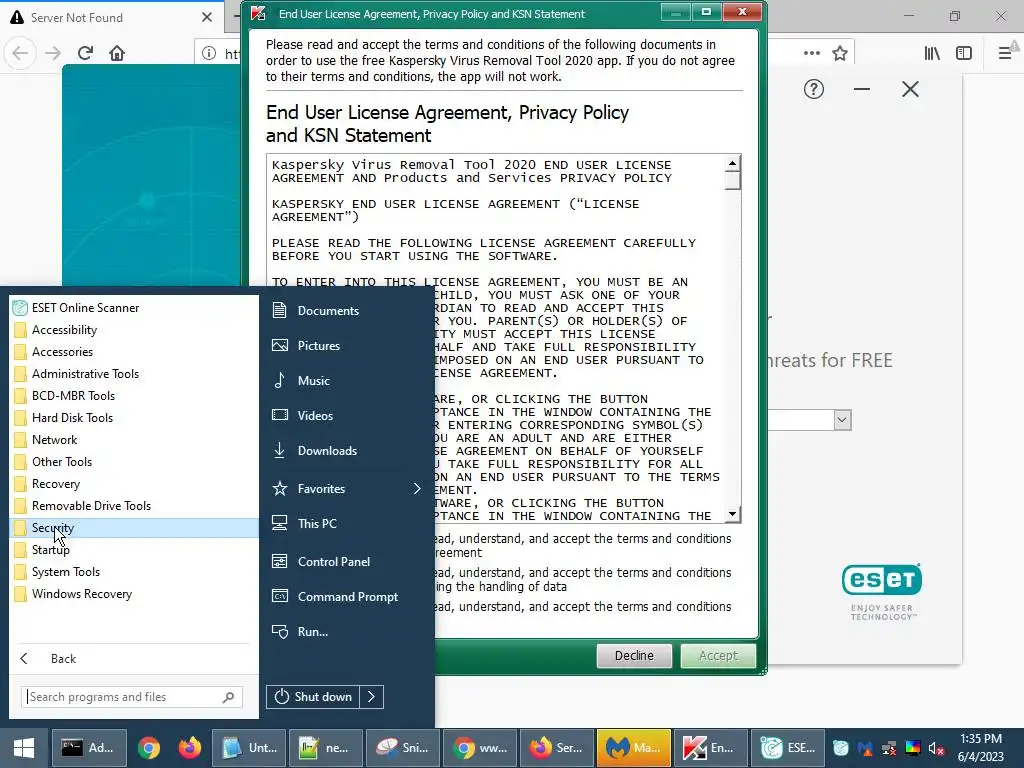Screen dimensions: 1024x768
Task: Launch pinned Chrome from the taskbar
Action: click(149, 748)
